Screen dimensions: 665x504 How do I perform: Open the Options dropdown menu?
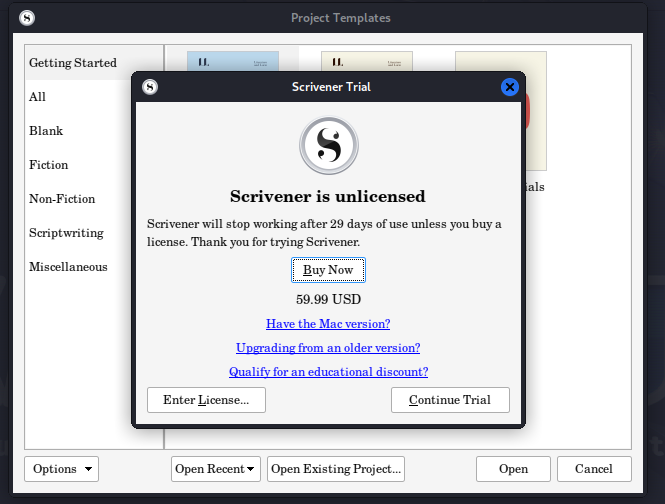tap(61, 469)
